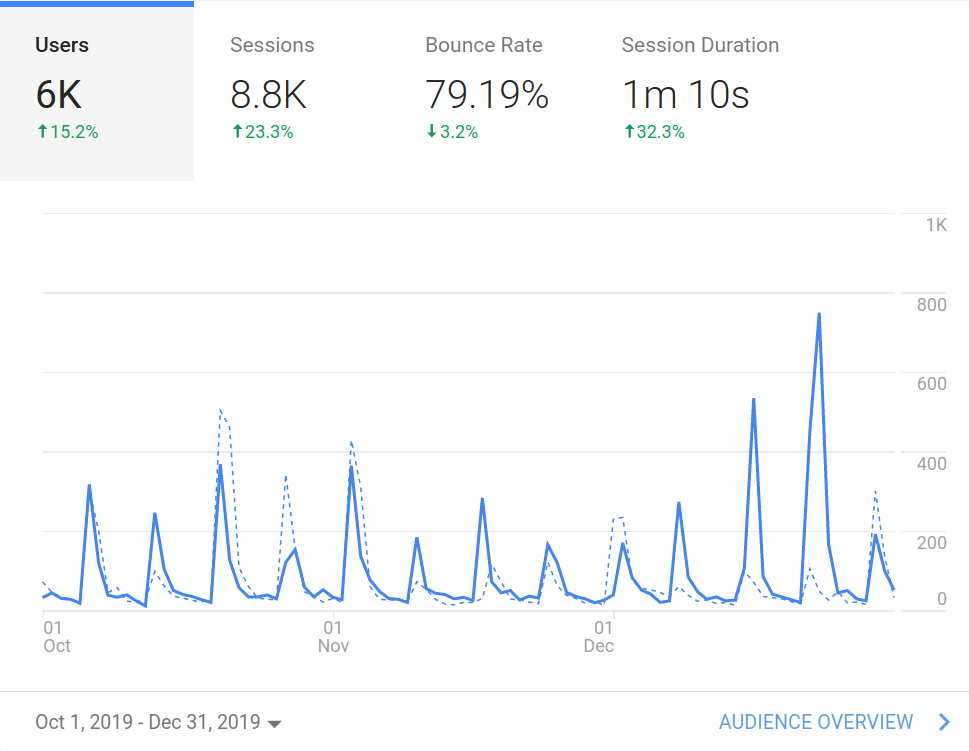This screenshot has width=969, height=751.
Task: Show the Session Duration metric tab
Action: (x=700, y=91)
